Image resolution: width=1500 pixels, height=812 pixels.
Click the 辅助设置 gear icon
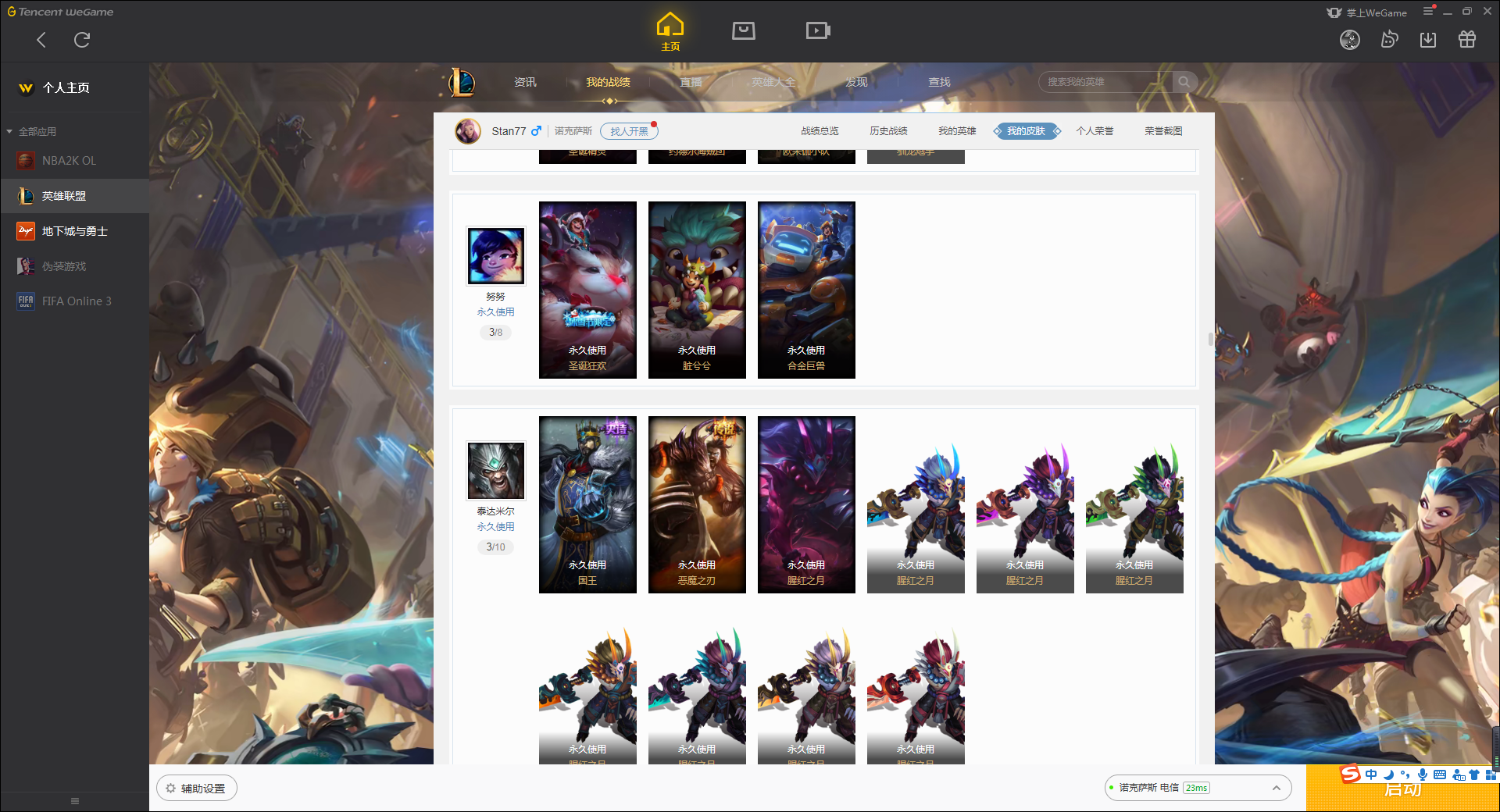pos(170,789)
